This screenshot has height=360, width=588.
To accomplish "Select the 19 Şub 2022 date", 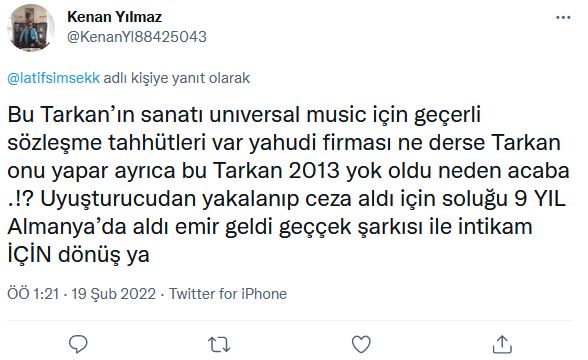I will [114, 294].
